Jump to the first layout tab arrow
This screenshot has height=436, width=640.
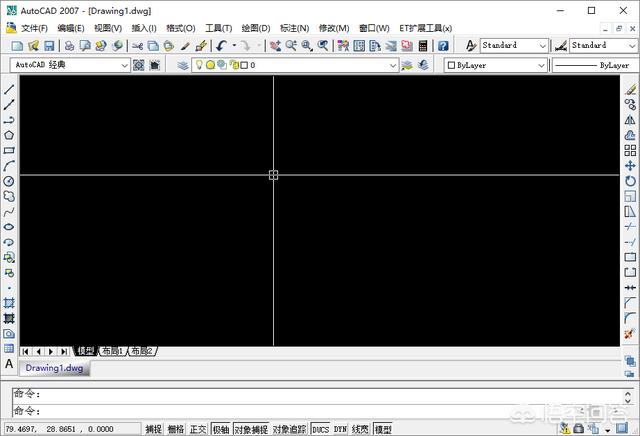coord(25,351)
